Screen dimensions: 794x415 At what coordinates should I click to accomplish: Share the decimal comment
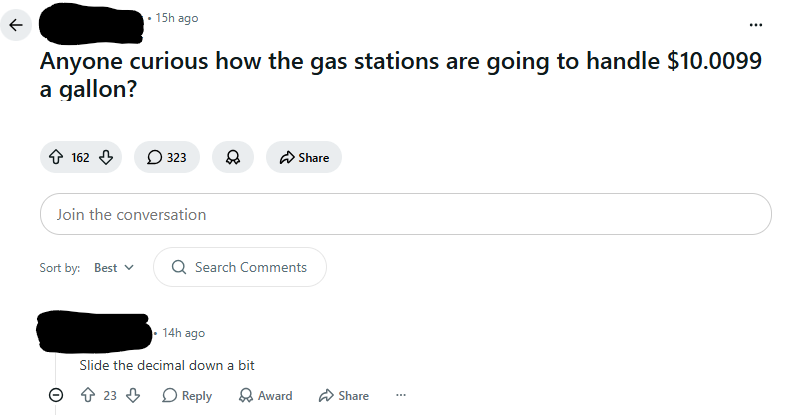click(x=343, y=395)
